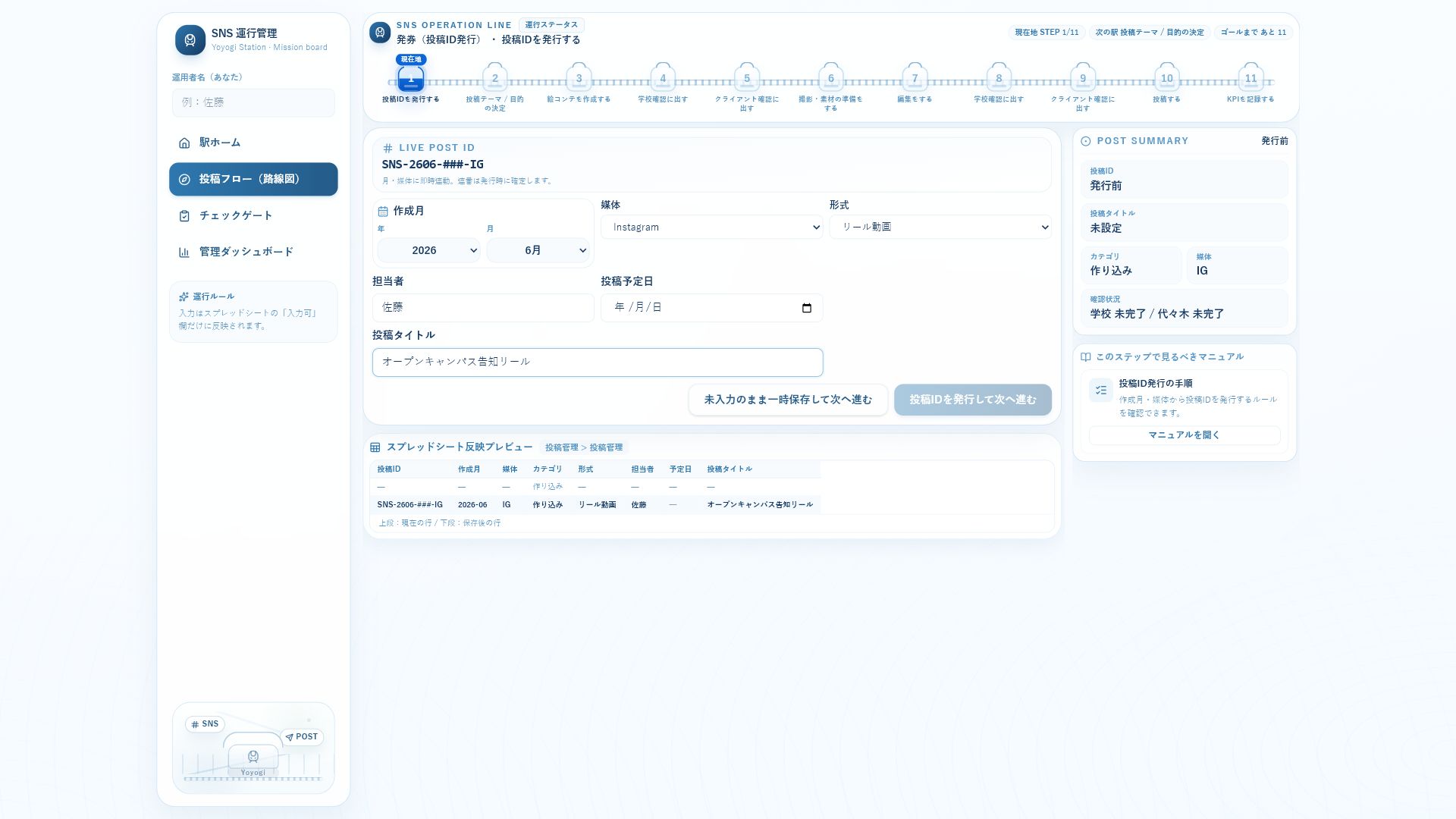Screen dimensions: 1456x819
Task: Click the checklist icon for 投稿ID発行の手順
Action: (x=1101, y=390)
